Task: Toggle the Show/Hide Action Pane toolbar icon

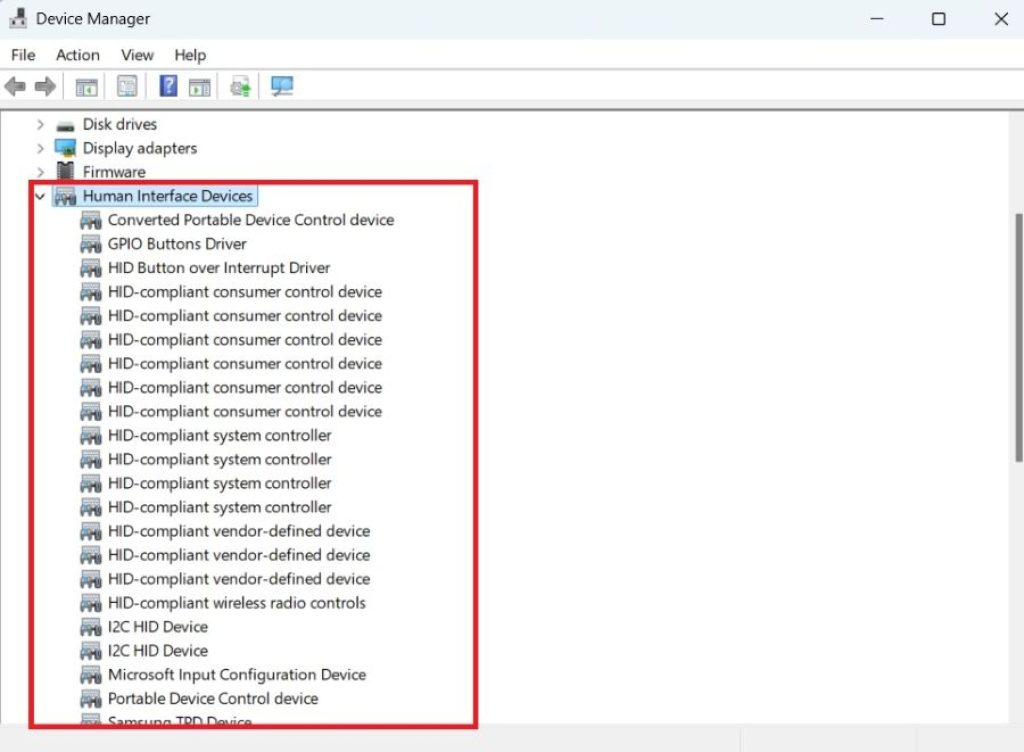Action: (x=200, y=86)
